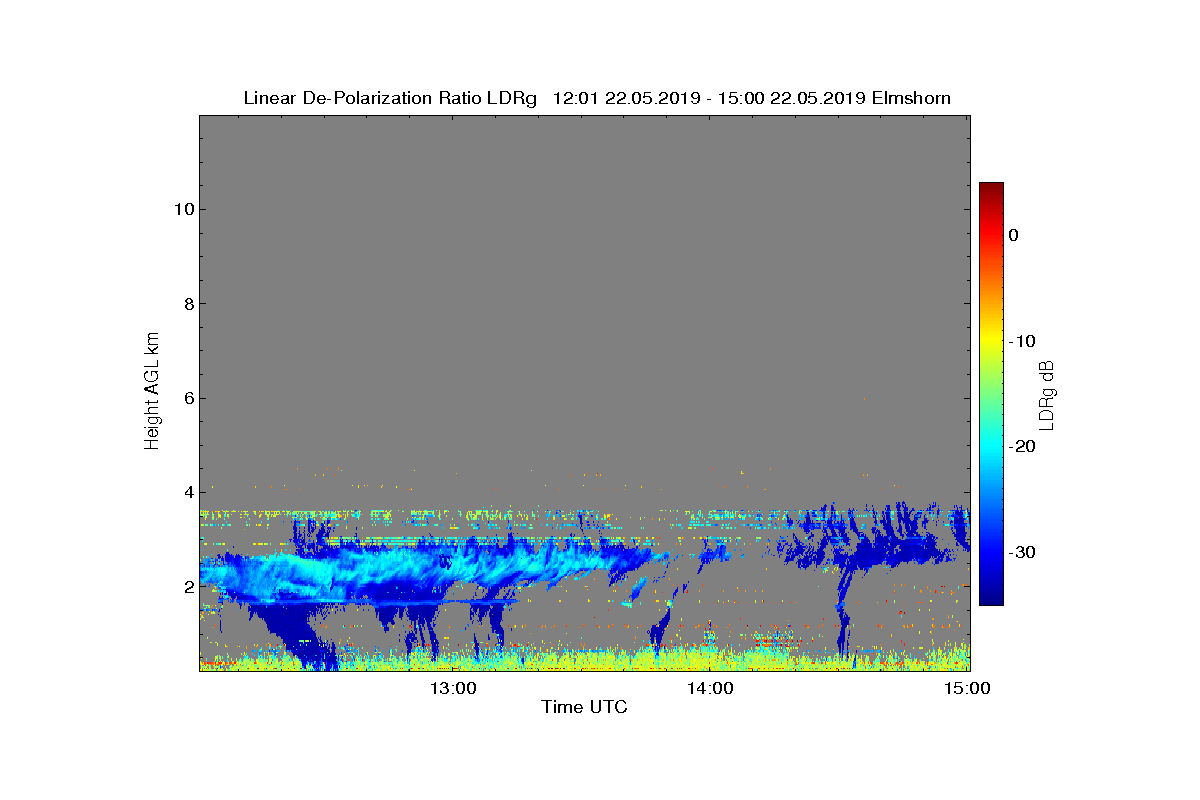Click the plot title 'Linear De-Polarization Ratio LDRg'

[x=390, y=98]
